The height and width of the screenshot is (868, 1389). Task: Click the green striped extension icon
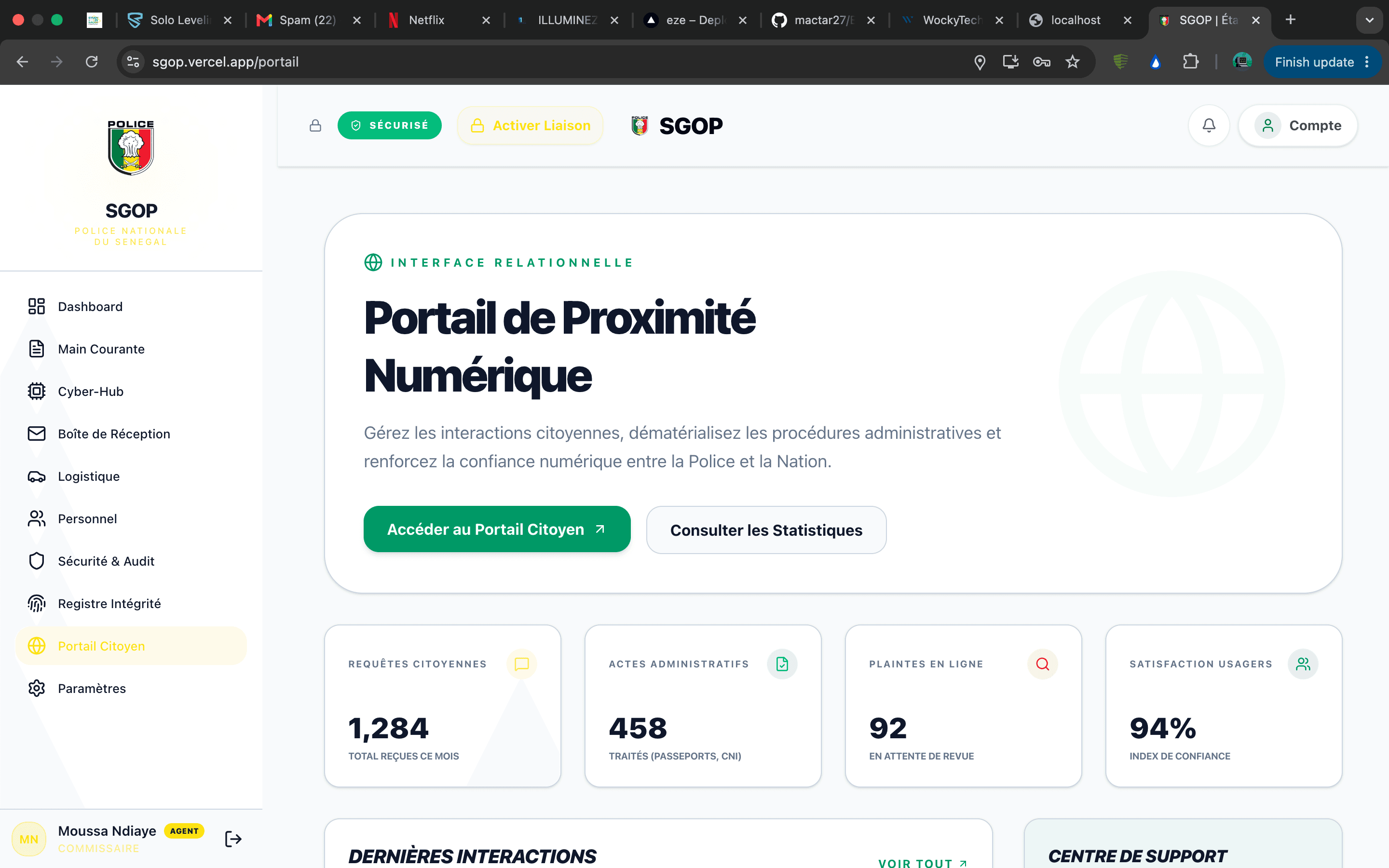coord(1120,62)
